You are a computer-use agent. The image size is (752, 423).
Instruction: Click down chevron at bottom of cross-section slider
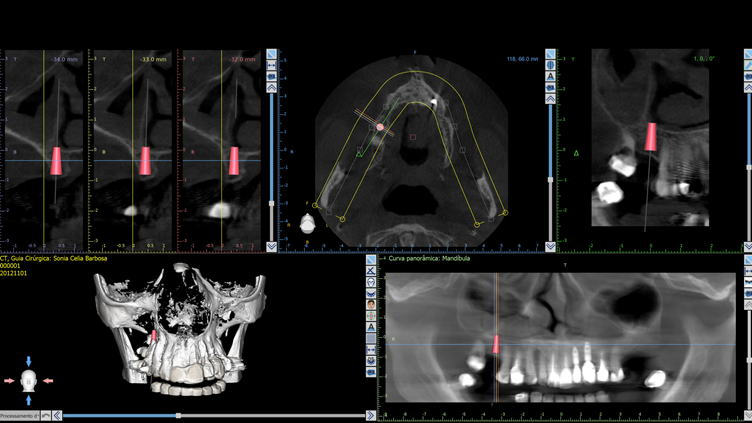pyautogui.click(x=271, y=246)
